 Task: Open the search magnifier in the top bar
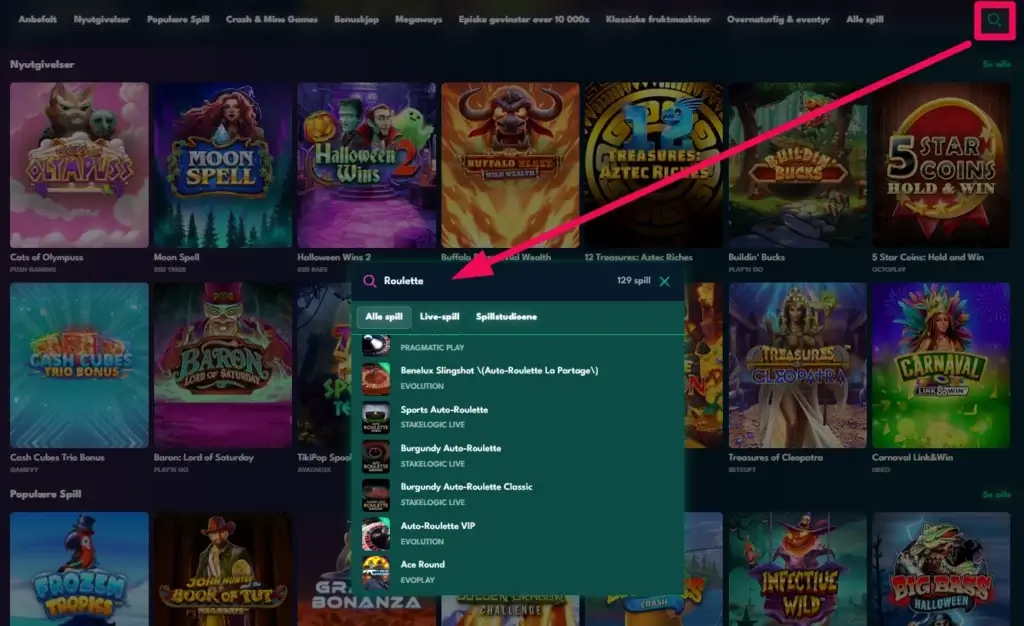(x=994, y=20)
